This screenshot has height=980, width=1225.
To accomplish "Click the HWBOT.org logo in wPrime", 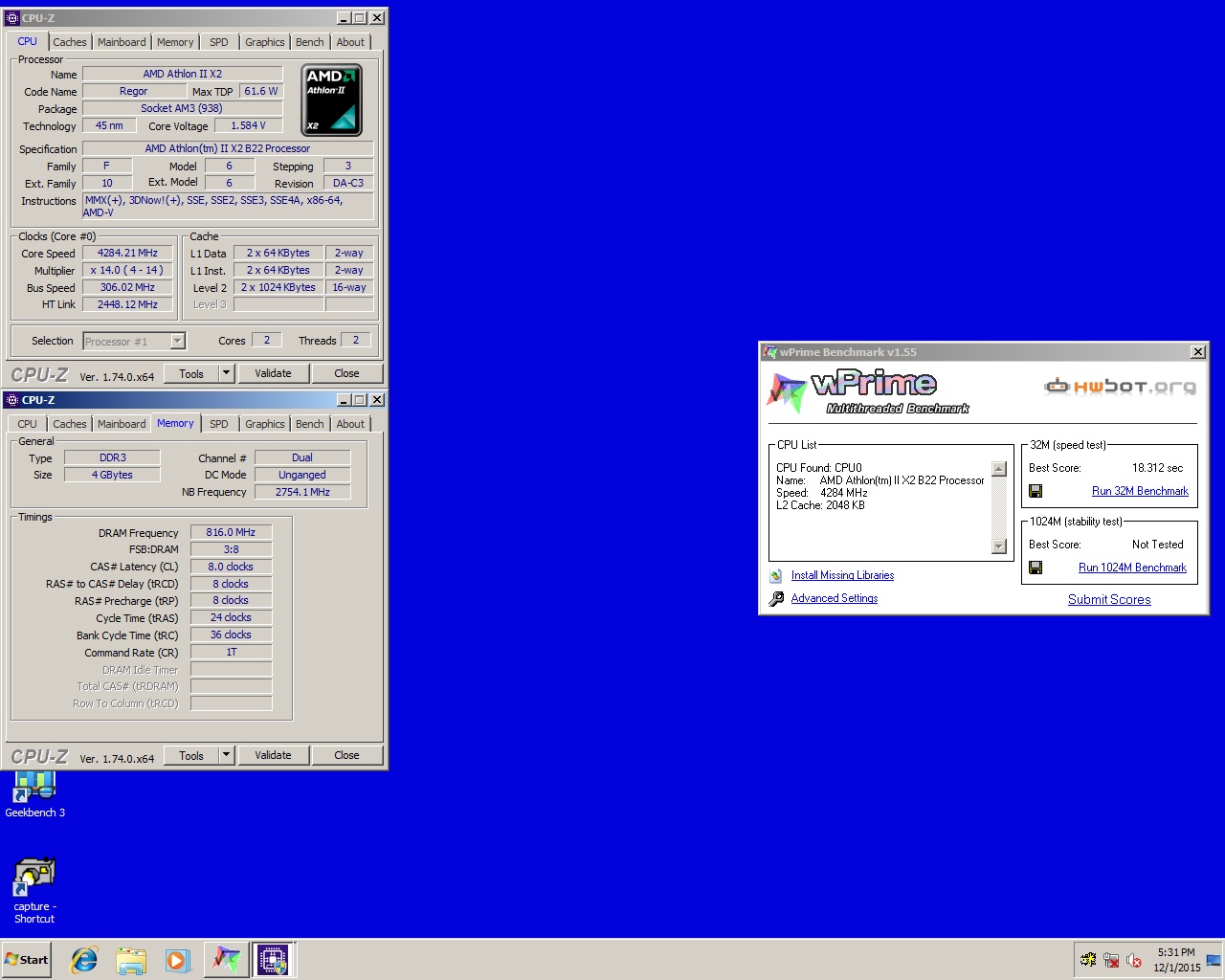I will pyautogui.click(x=1120, y=387).
